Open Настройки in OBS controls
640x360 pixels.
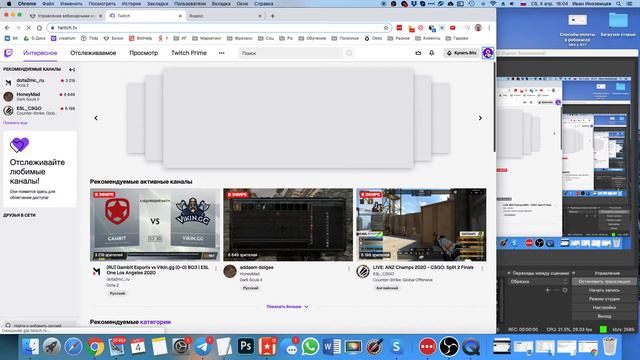point(604,307)
